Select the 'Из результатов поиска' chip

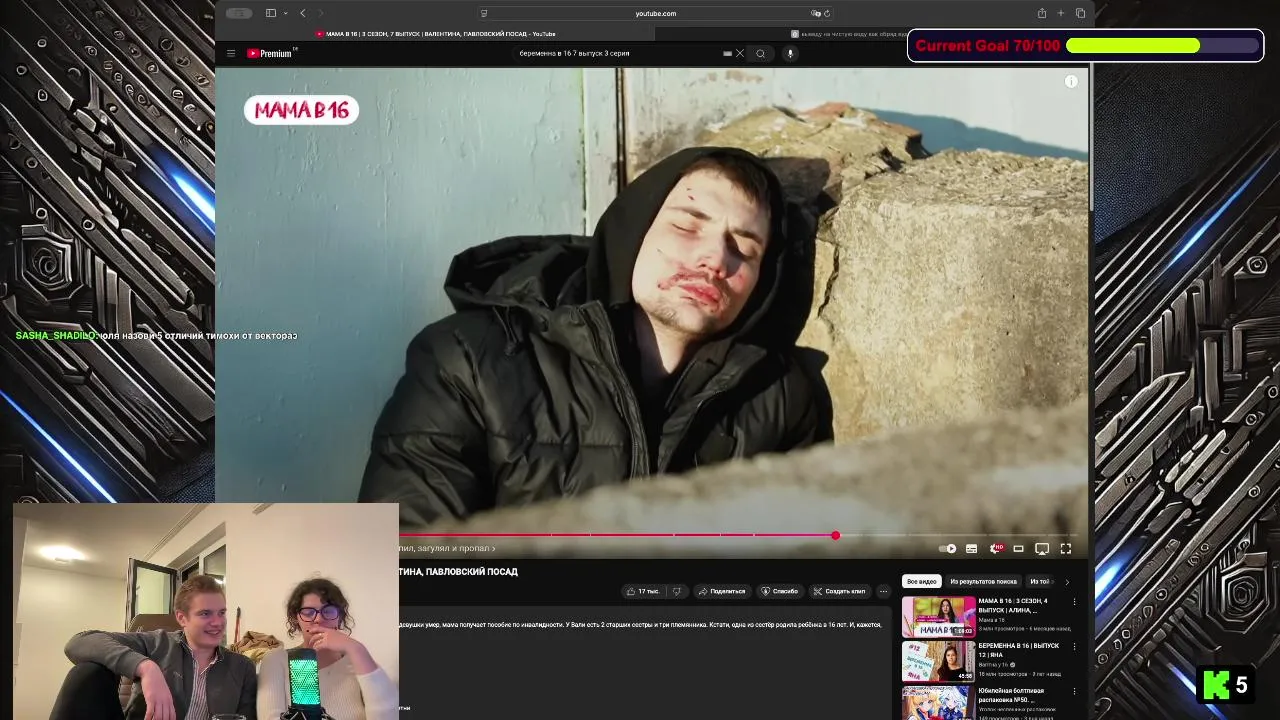tap(983, 581)
